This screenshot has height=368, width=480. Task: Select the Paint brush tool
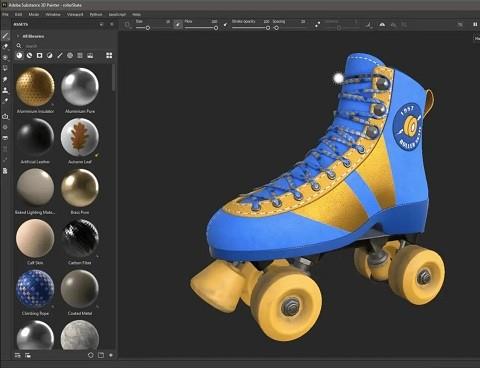[5, 36]
